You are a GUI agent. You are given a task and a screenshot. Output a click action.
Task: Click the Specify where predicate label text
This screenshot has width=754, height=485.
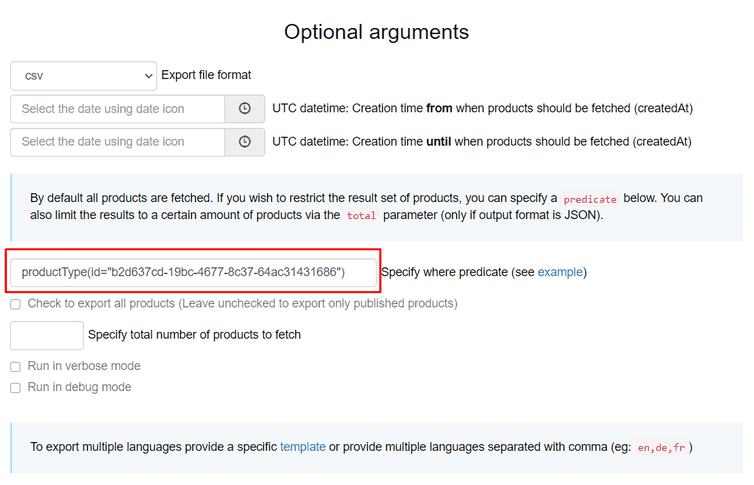click(458, 272)
